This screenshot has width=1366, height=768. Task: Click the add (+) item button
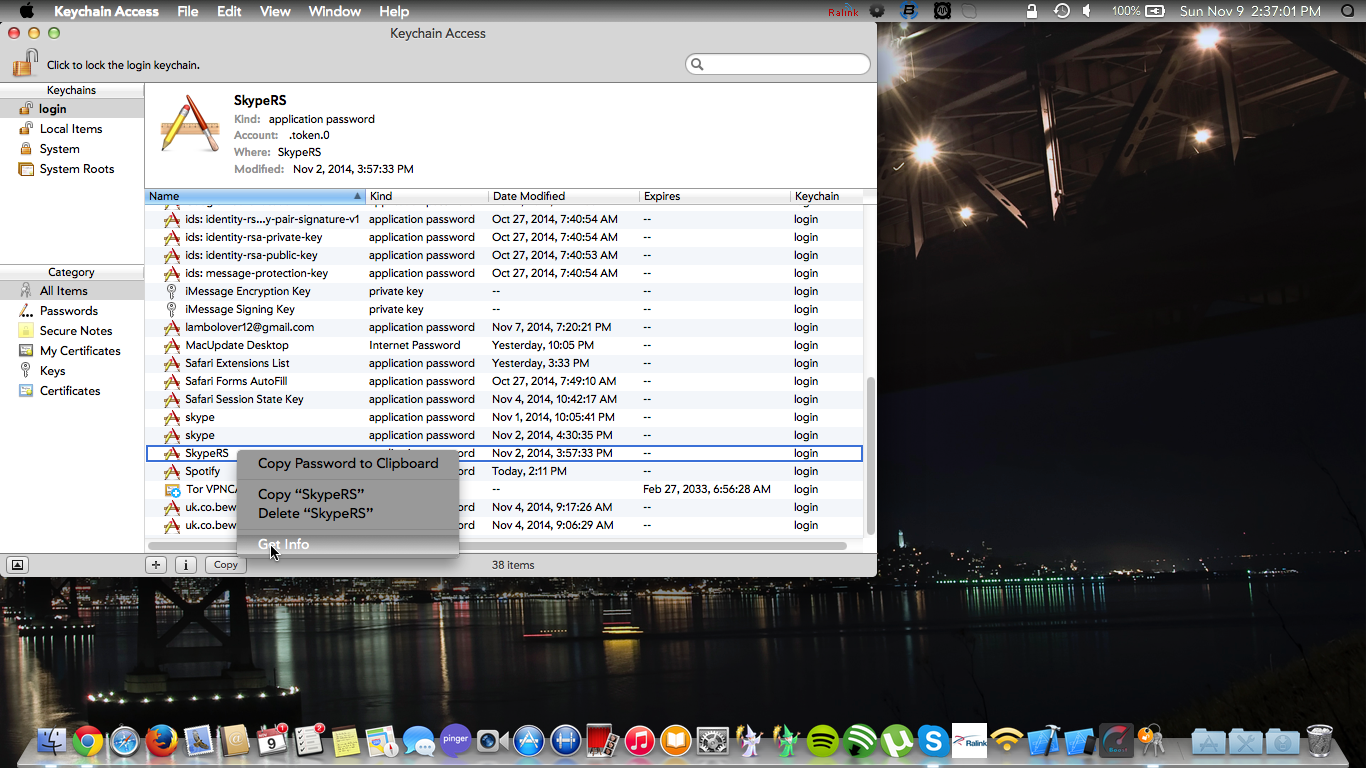(156, 565)
